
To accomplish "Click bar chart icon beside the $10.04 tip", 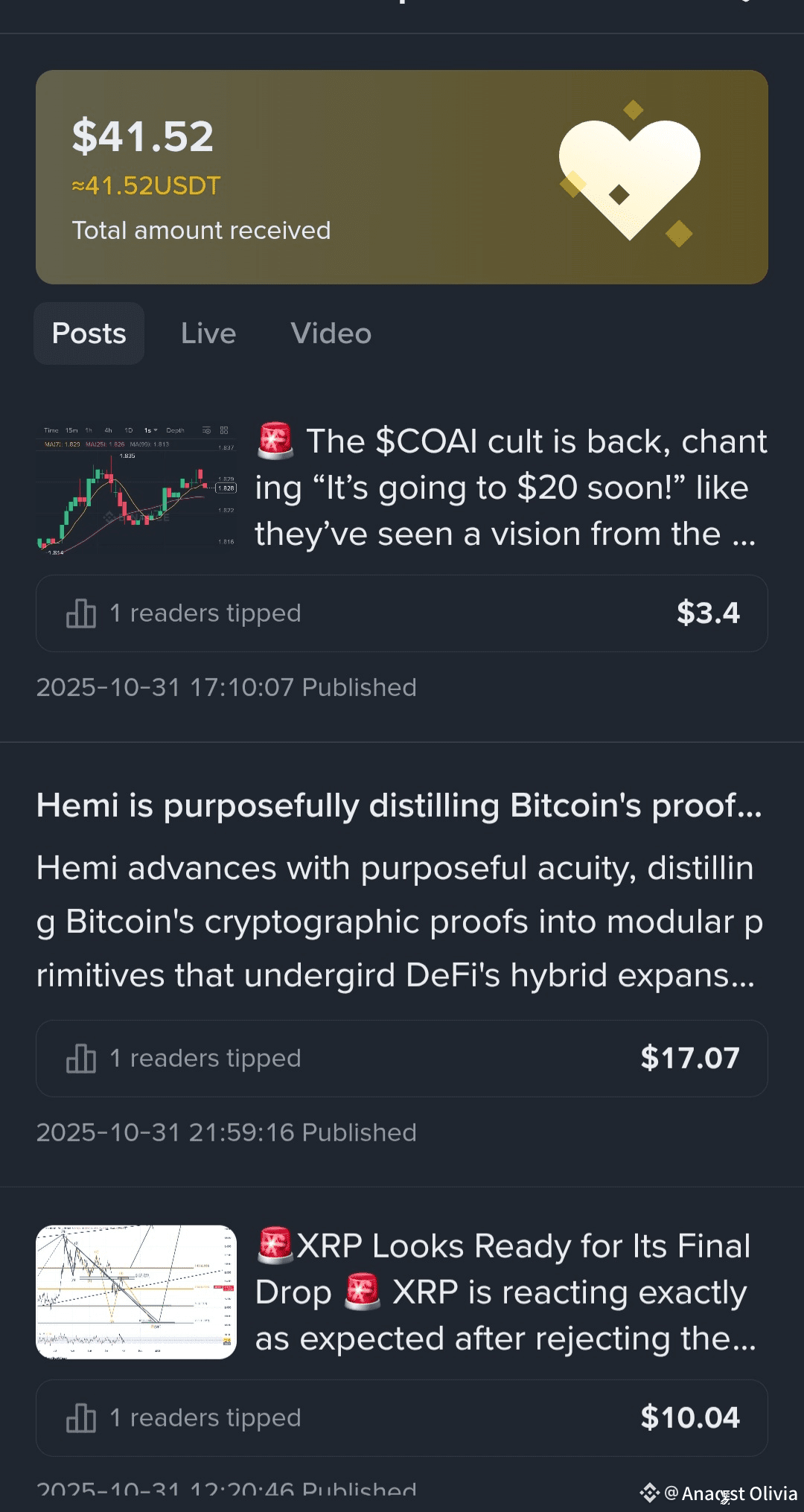I will tap(81, 1418).
